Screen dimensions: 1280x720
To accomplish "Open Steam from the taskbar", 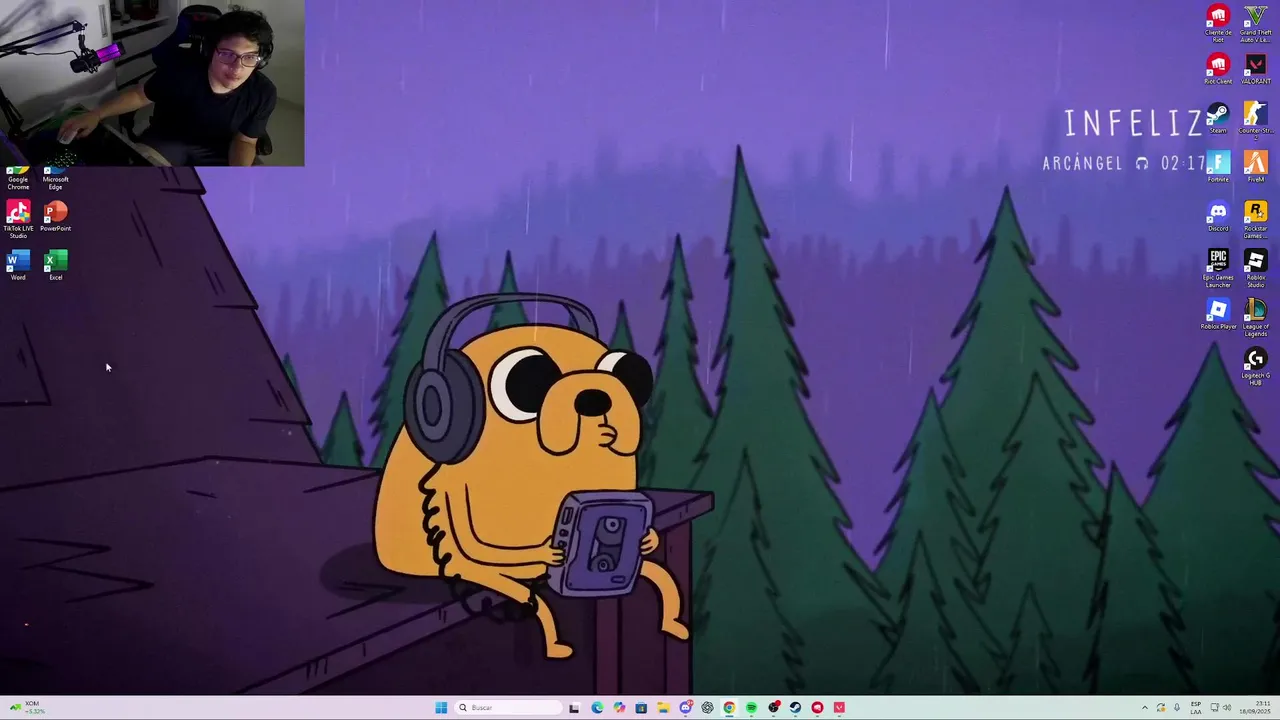I will [795, 707].
